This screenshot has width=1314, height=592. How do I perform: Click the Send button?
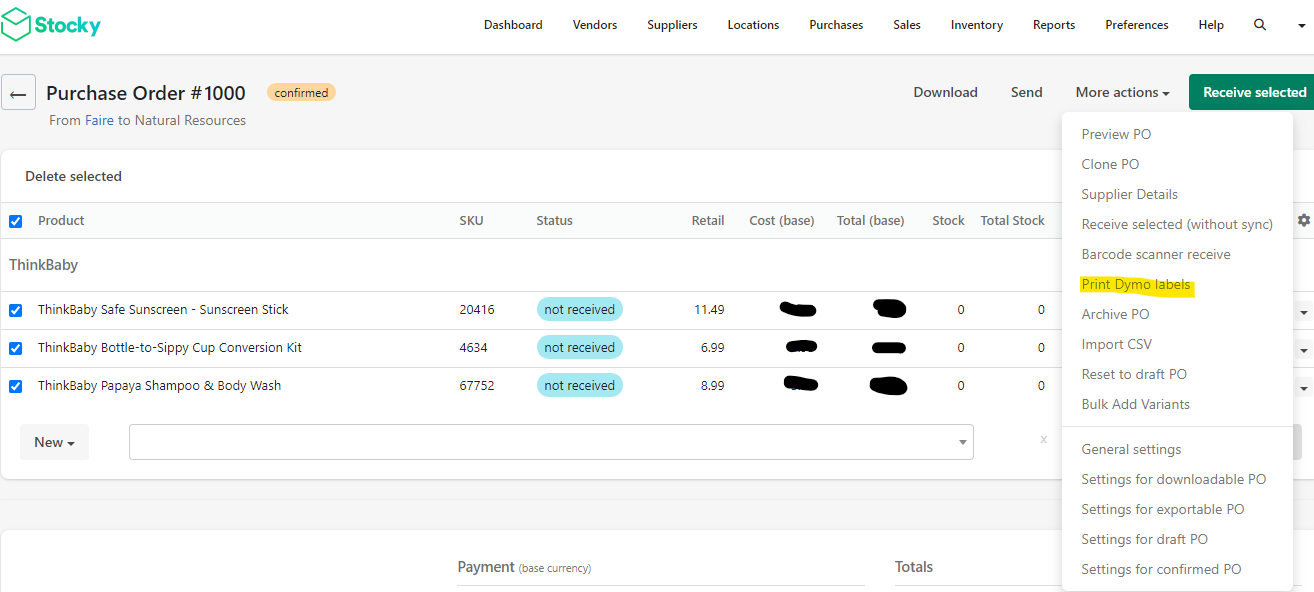pos(1026,92)
